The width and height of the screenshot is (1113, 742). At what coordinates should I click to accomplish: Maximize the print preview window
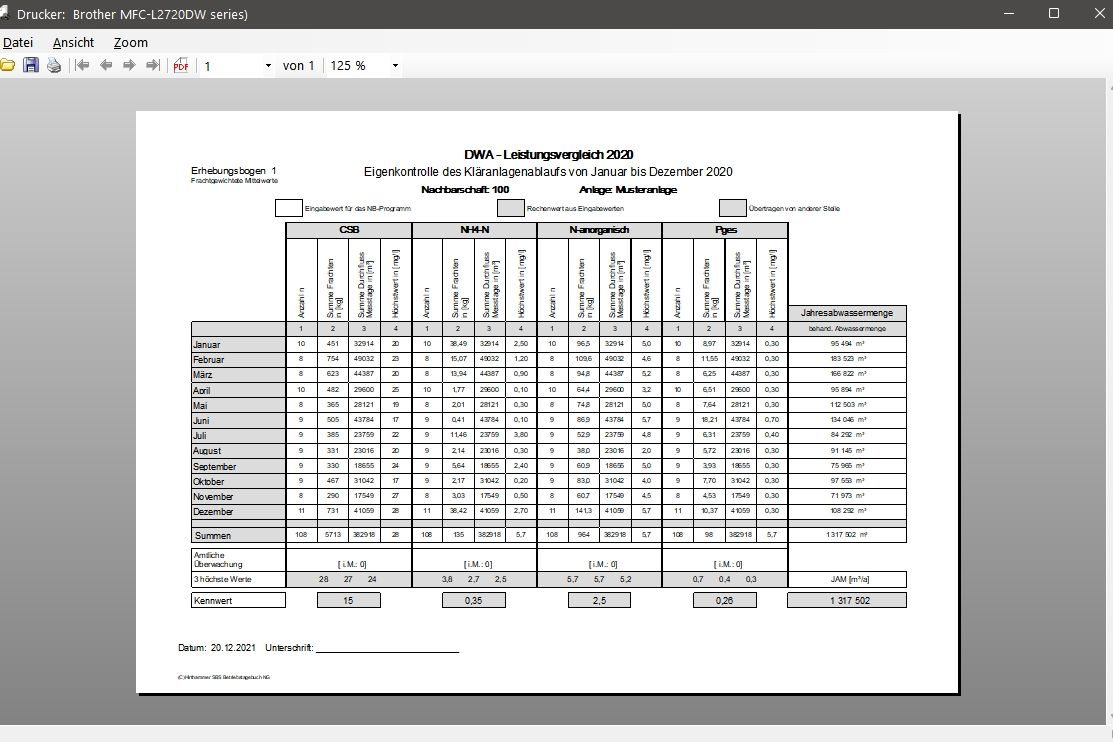click(1053, 14)
